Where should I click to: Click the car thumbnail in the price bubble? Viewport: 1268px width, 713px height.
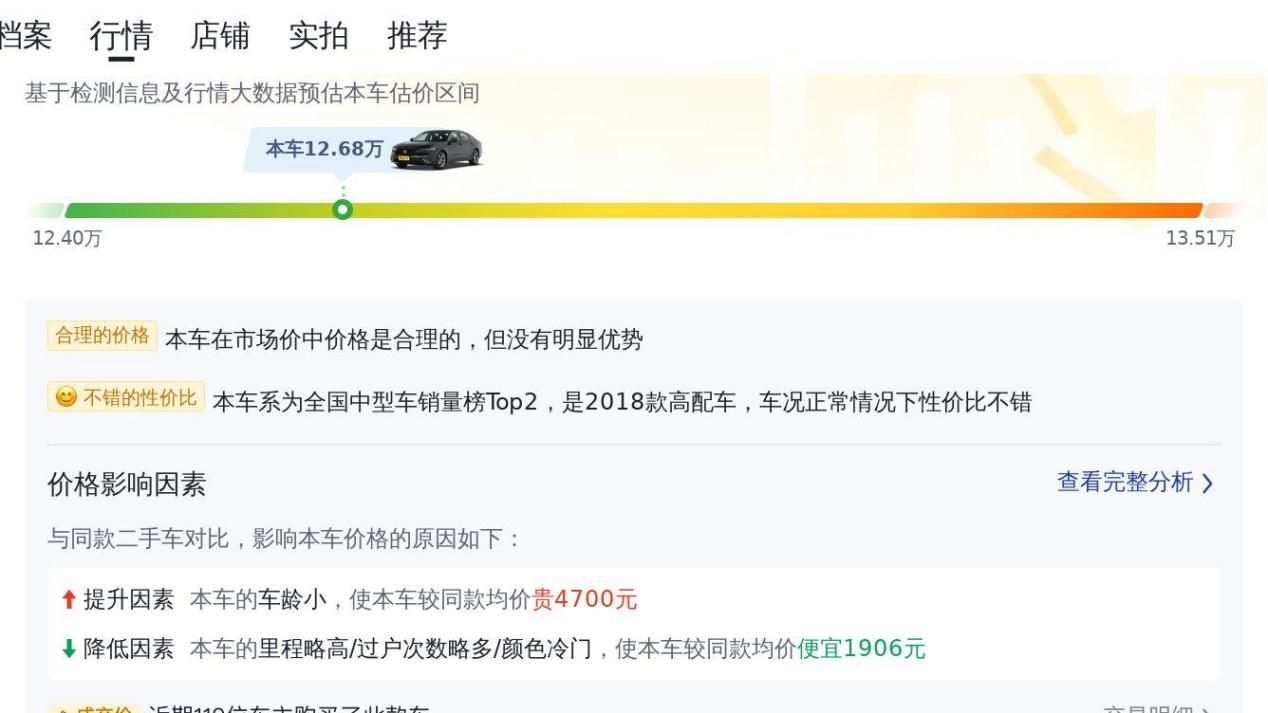click(436, 150)
